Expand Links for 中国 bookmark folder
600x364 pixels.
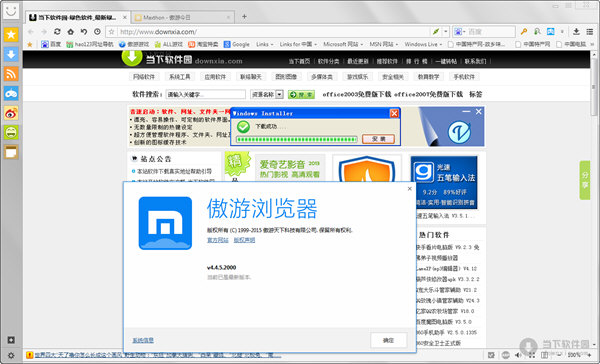click(x=298, y=44)
